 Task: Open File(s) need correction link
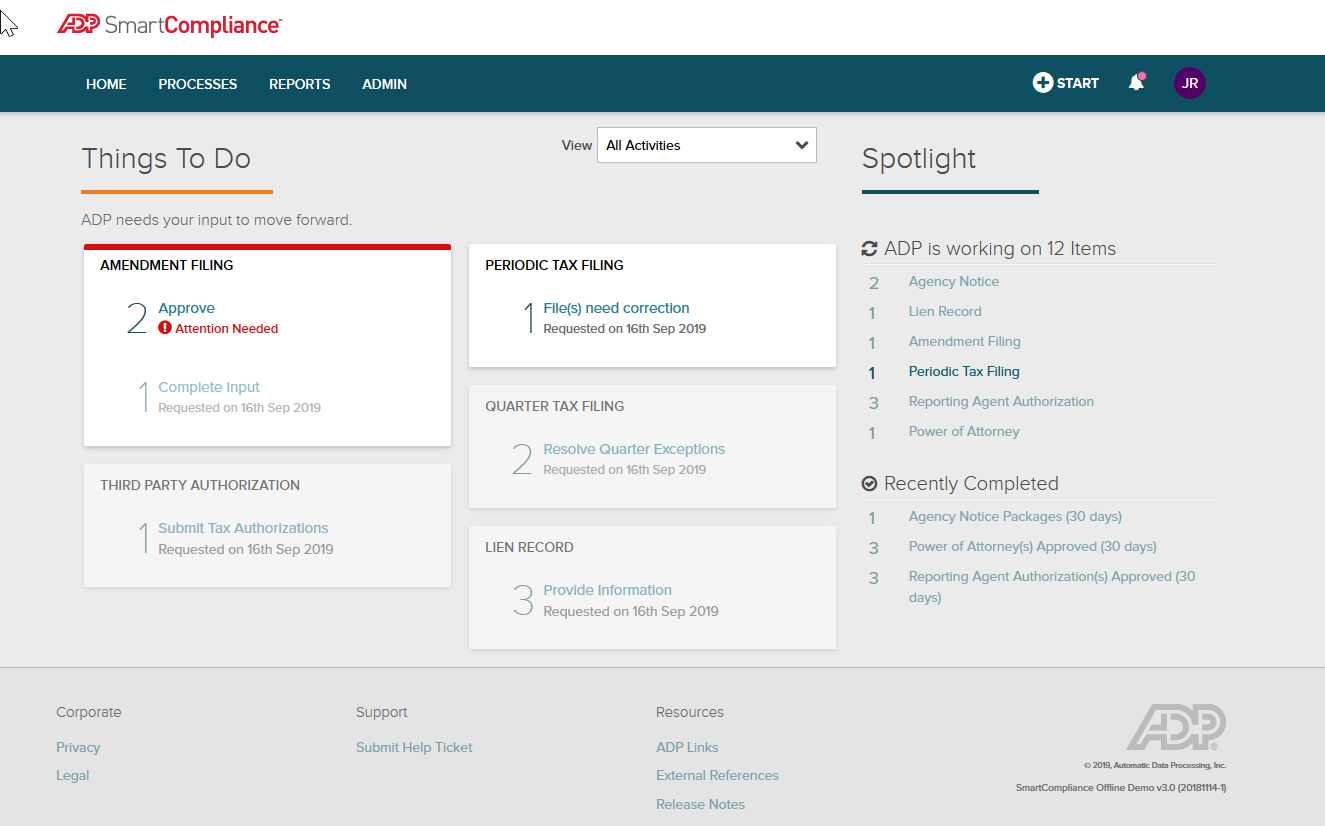click(x=616, y=308)
